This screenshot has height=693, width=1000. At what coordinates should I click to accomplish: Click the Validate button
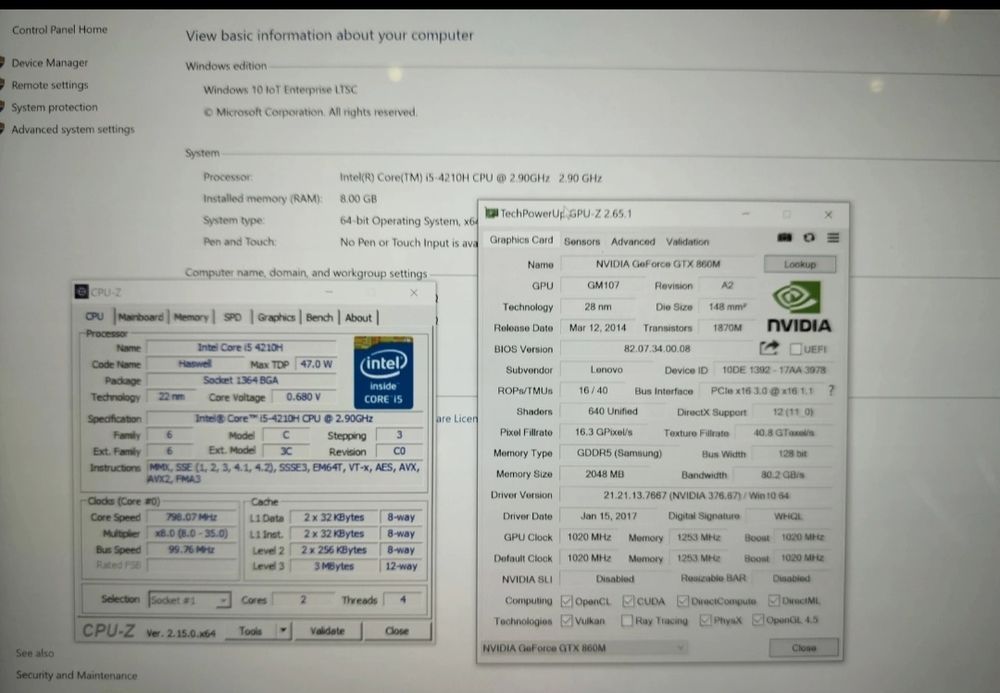click(327, 631)
